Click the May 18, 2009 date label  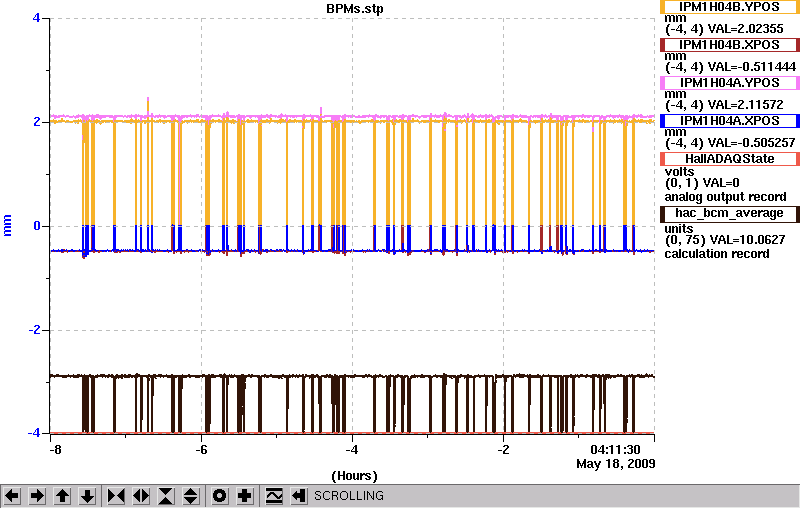(x=616, y=464)
